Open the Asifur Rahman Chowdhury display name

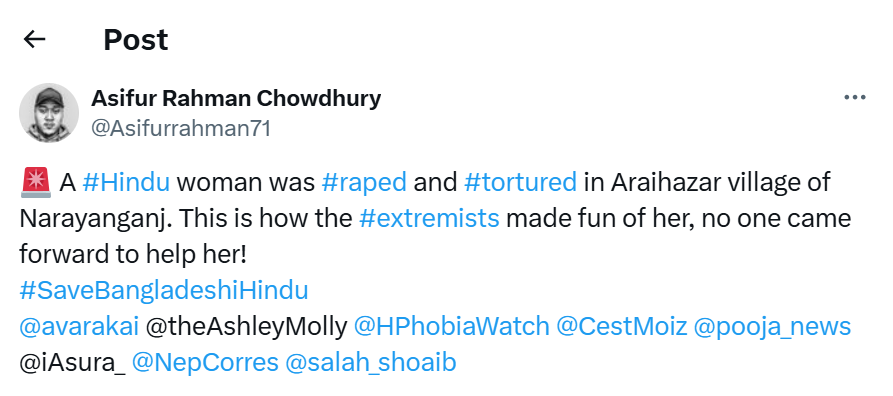pos(236,99)
